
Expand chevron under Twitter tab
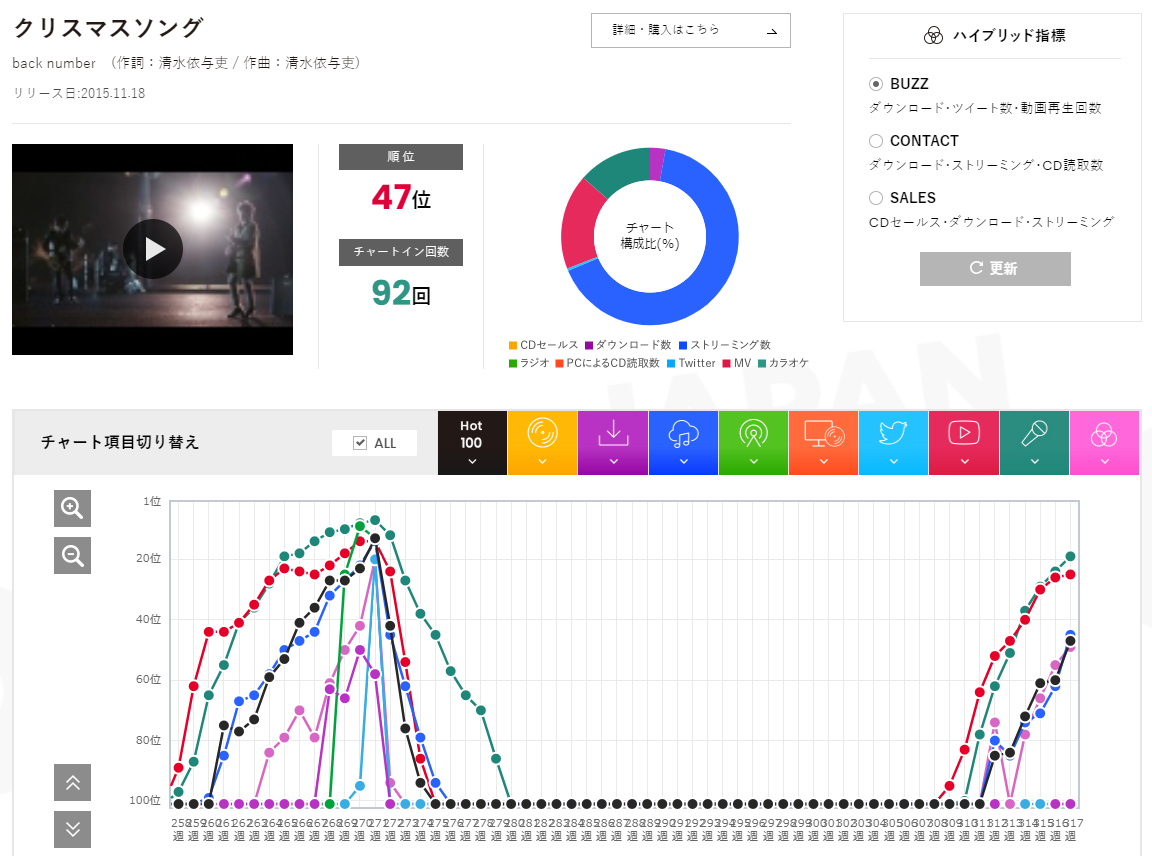(x=893, y=461)
